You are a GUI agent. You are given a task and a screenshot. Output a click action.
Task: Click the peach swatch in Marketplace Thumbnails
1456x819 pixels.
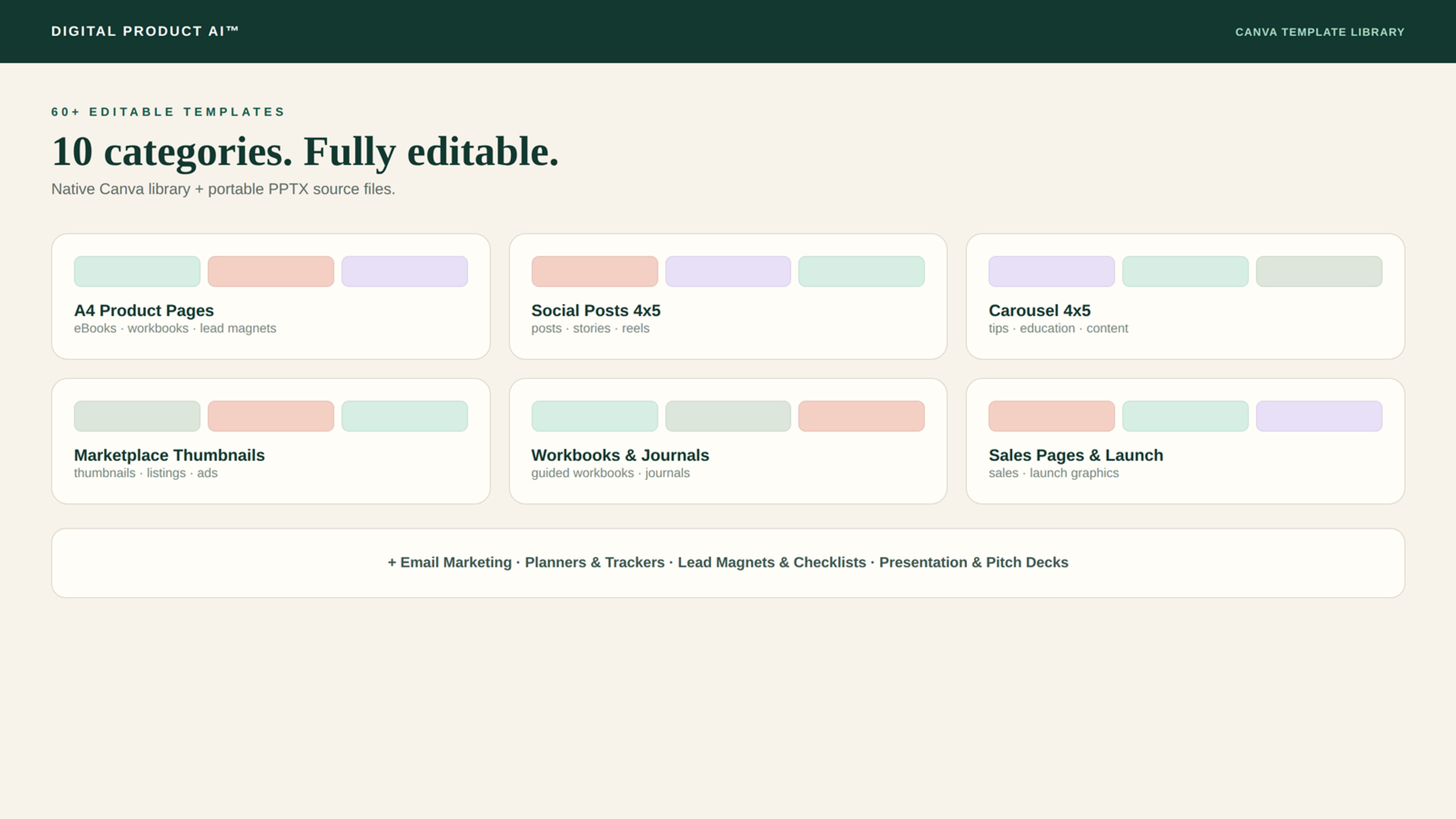[271, 416]
